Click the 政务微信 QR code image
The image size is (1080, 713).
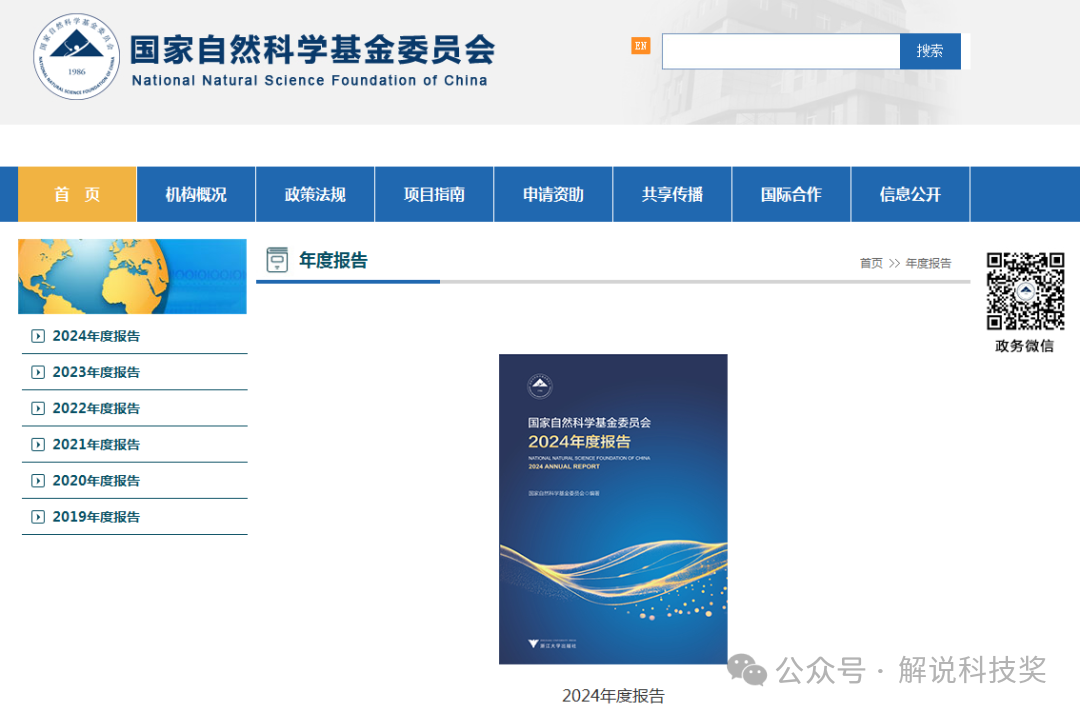(1025, 291)
